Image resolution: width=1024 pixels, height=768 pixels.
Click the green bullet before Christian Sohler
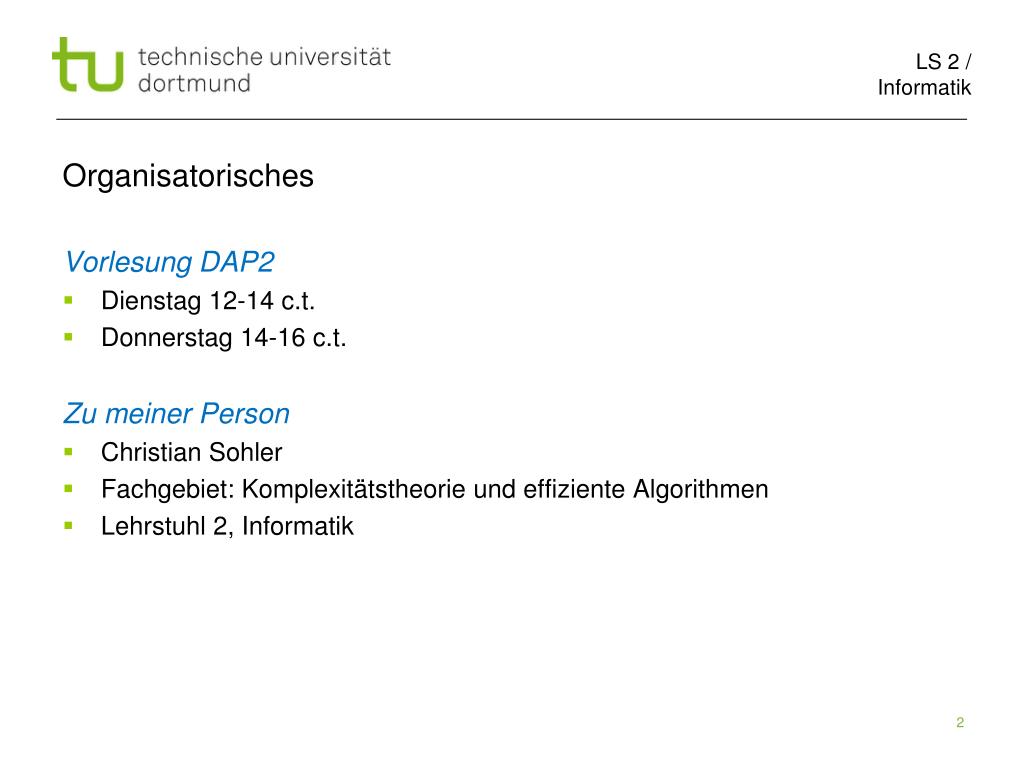[69, 451]
